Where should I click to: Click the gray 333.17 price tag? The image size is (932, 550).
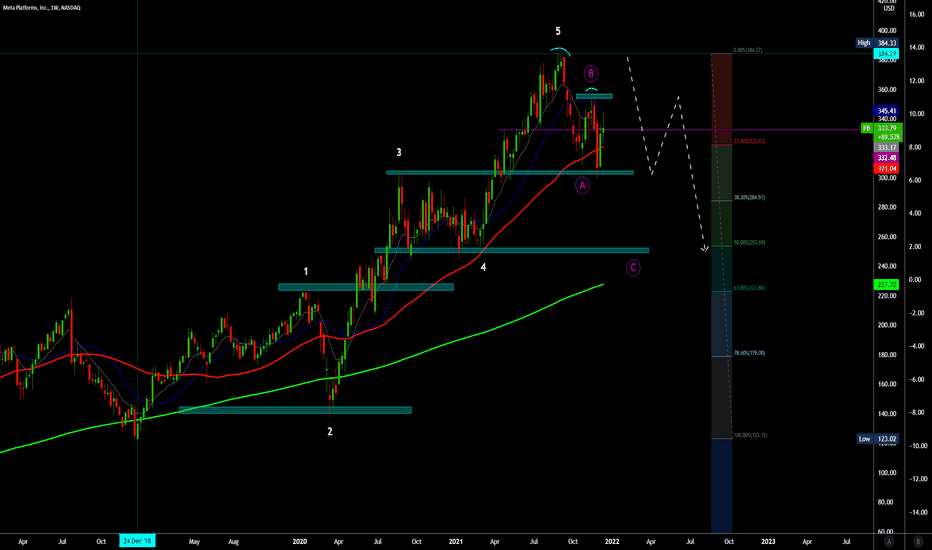click(886, 147)
